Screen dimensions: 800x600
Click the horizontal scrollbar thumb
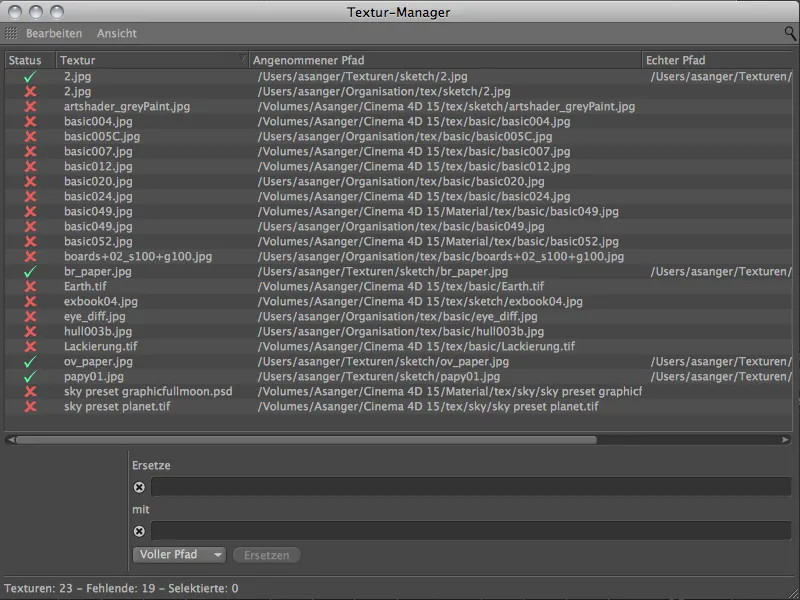click(306, 440)
